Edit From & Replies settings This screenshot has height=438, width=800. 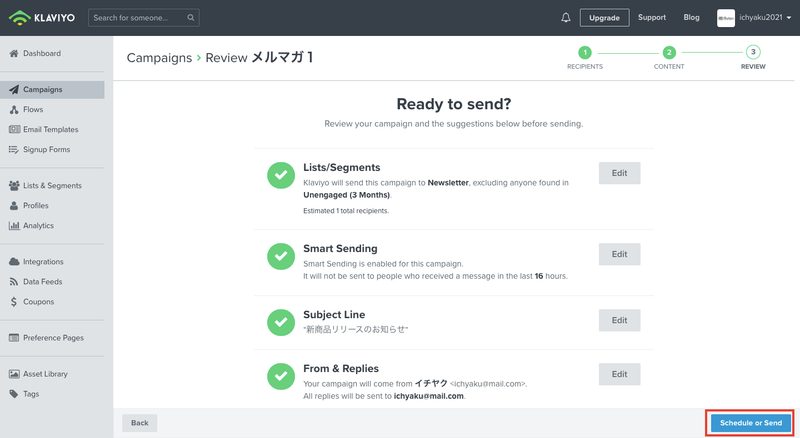(x=619, y=374)
